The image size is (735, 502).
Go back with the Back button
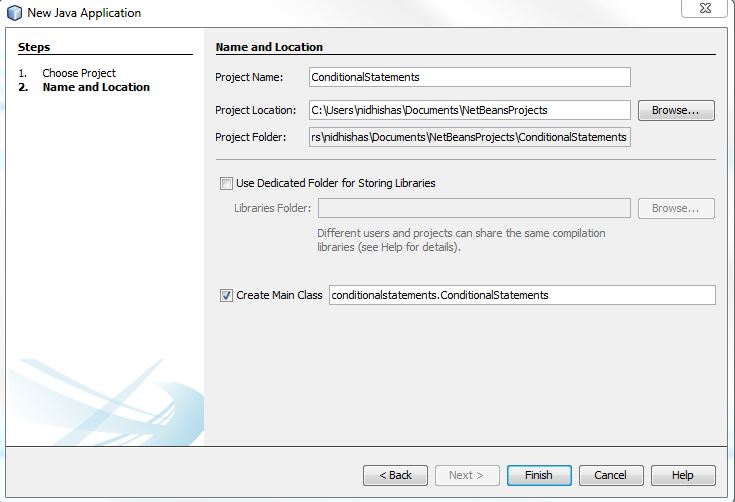pos(395,475)
